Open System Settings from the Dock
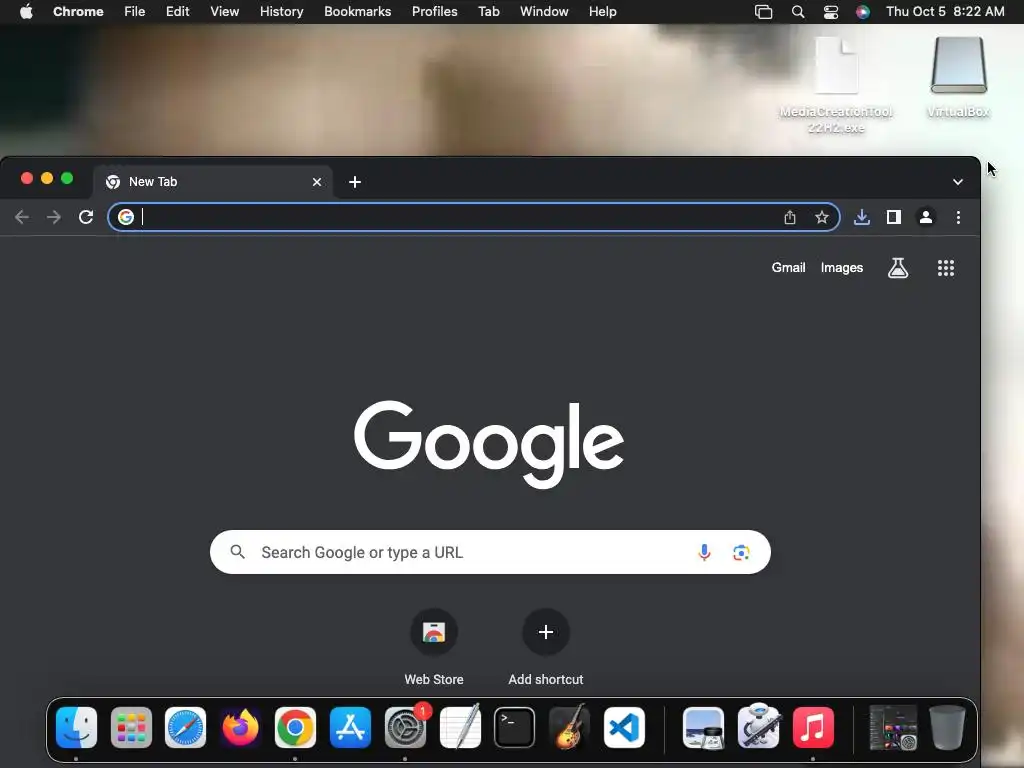The height and width of the screenshot is (768, 1024). pos(405,728)
